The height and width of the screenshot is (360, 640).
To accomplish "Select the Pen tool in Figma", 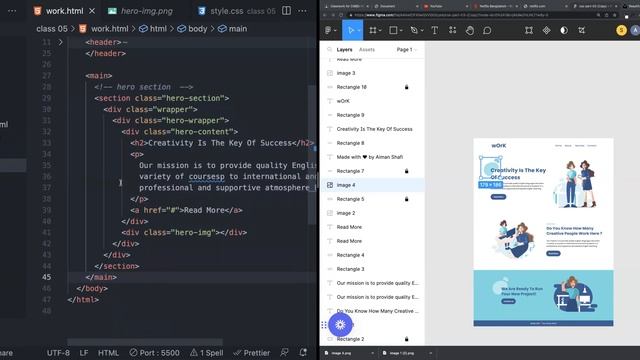I will 414,30.
